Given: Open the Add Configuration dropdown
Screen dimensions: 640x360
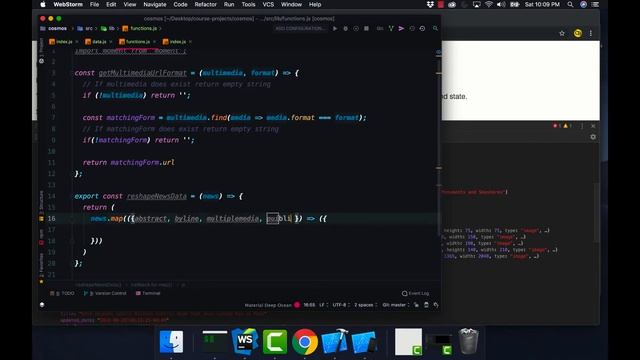Looking at the screenshot, I should 301,29.
